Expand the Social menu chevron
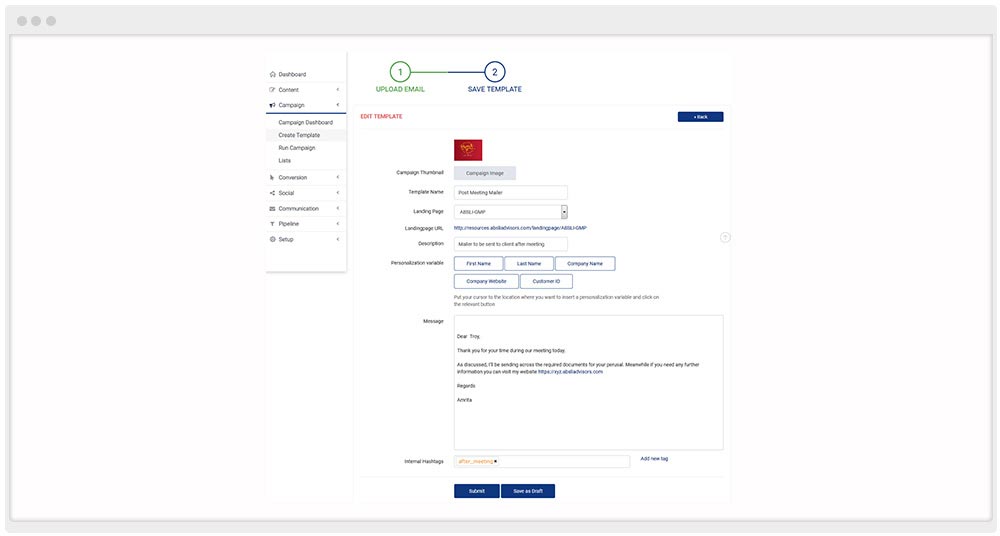Viewport: 1000px width, 536px height. click(337, 193)
